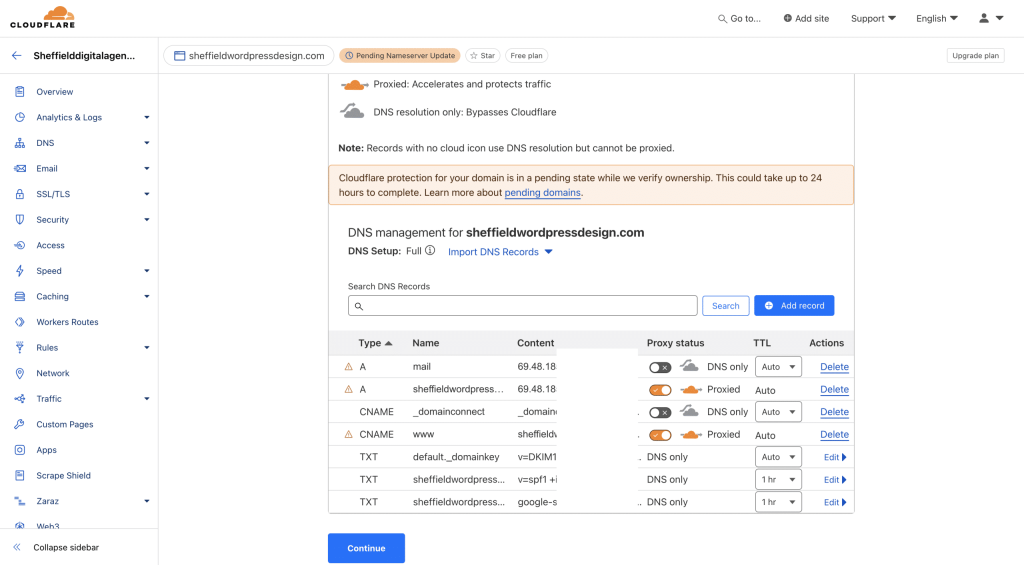Delete the www CNAME record
This screenshot has height=565, width=1024.
coord(834,435)
